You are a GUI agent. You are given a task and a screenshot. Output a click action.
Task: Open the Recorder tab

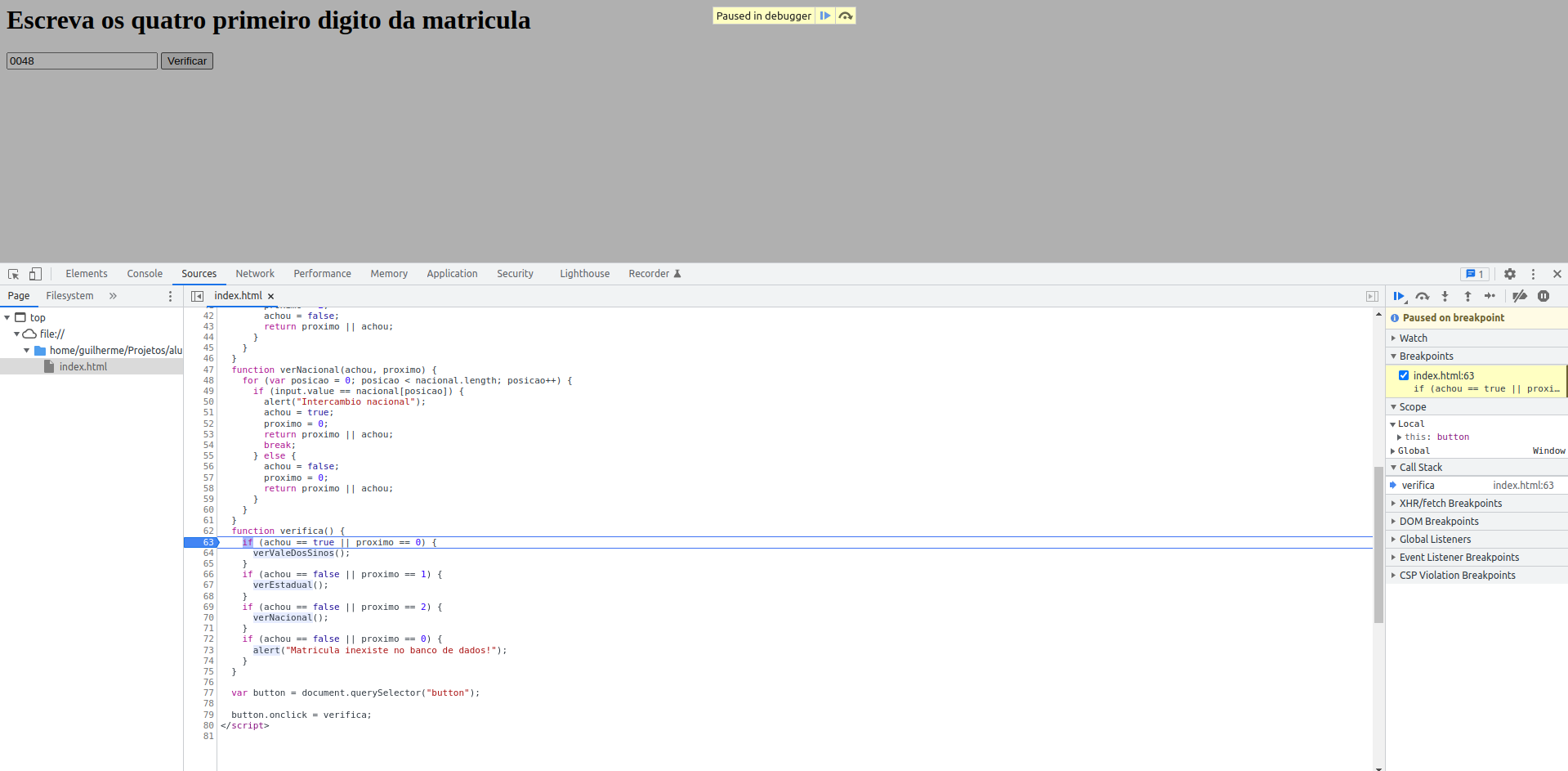pyautogui.click(x=654, y=274)
